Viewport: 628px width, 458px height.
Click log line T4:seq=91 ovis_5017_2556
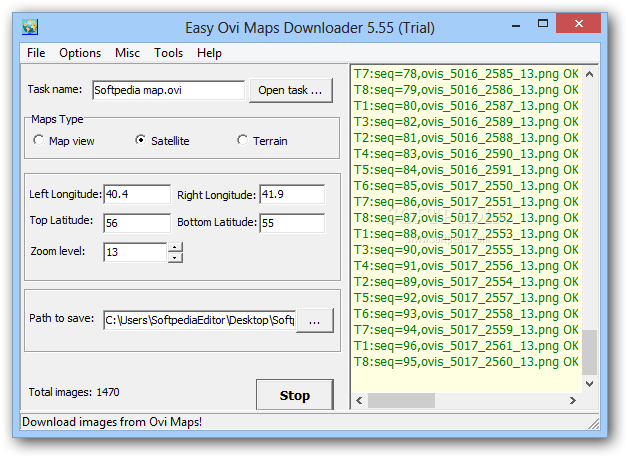(x=466, y=266)
